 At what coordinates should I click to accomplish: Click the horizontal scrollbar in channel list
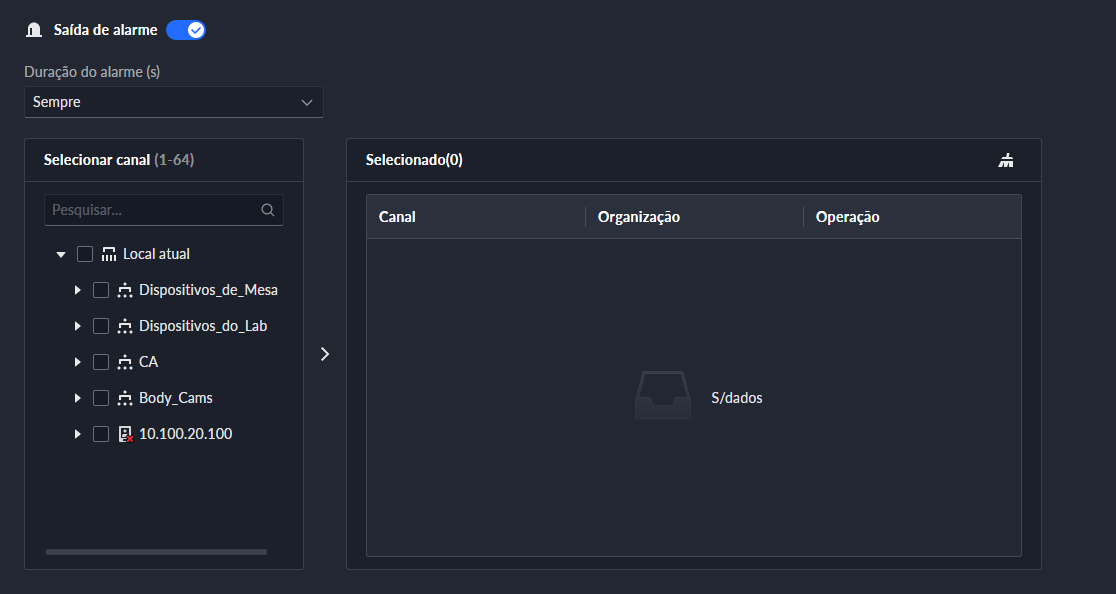[156, 552]
